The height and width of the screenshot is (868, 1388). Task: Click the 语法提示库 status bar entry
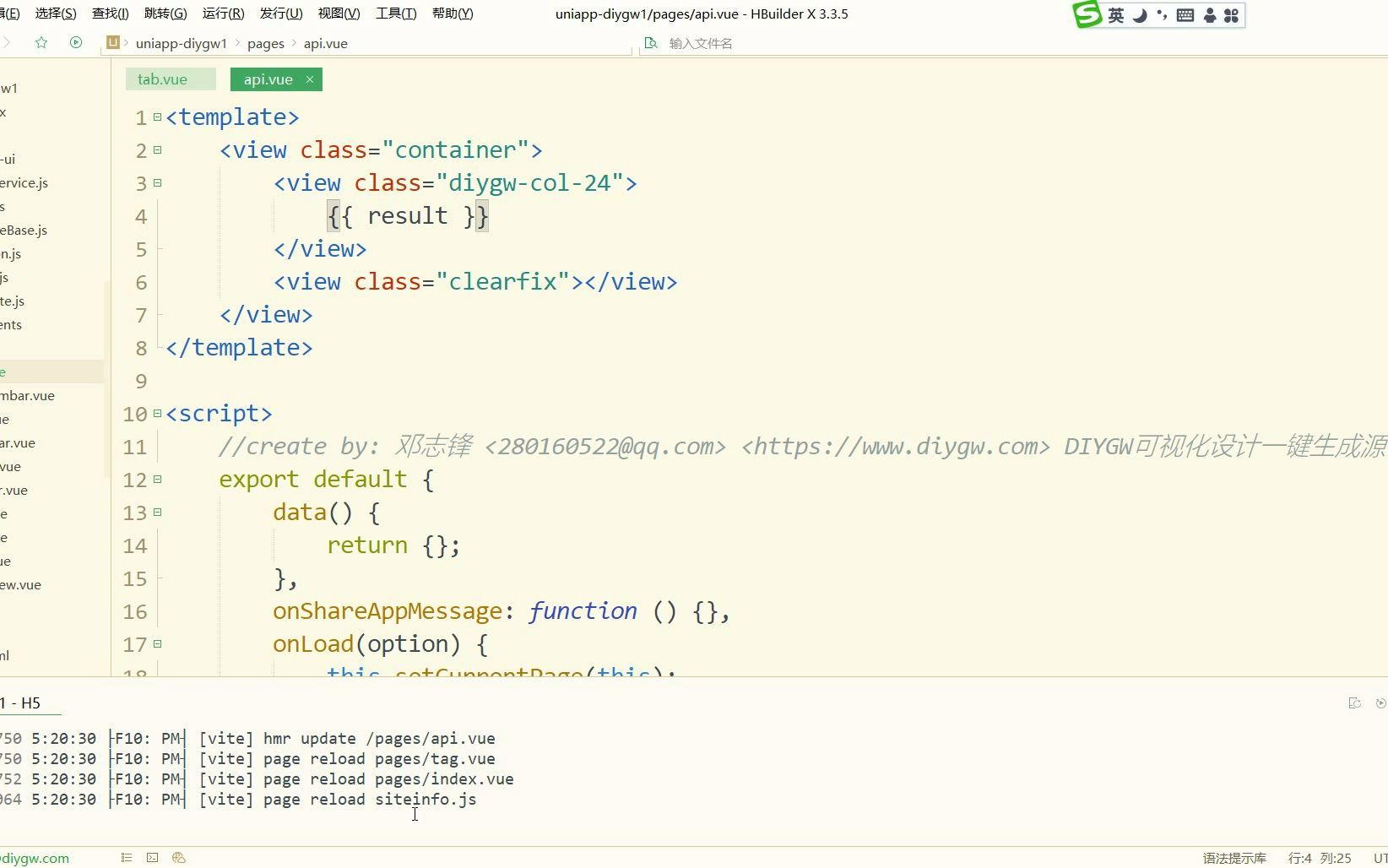click(1234, 858)
